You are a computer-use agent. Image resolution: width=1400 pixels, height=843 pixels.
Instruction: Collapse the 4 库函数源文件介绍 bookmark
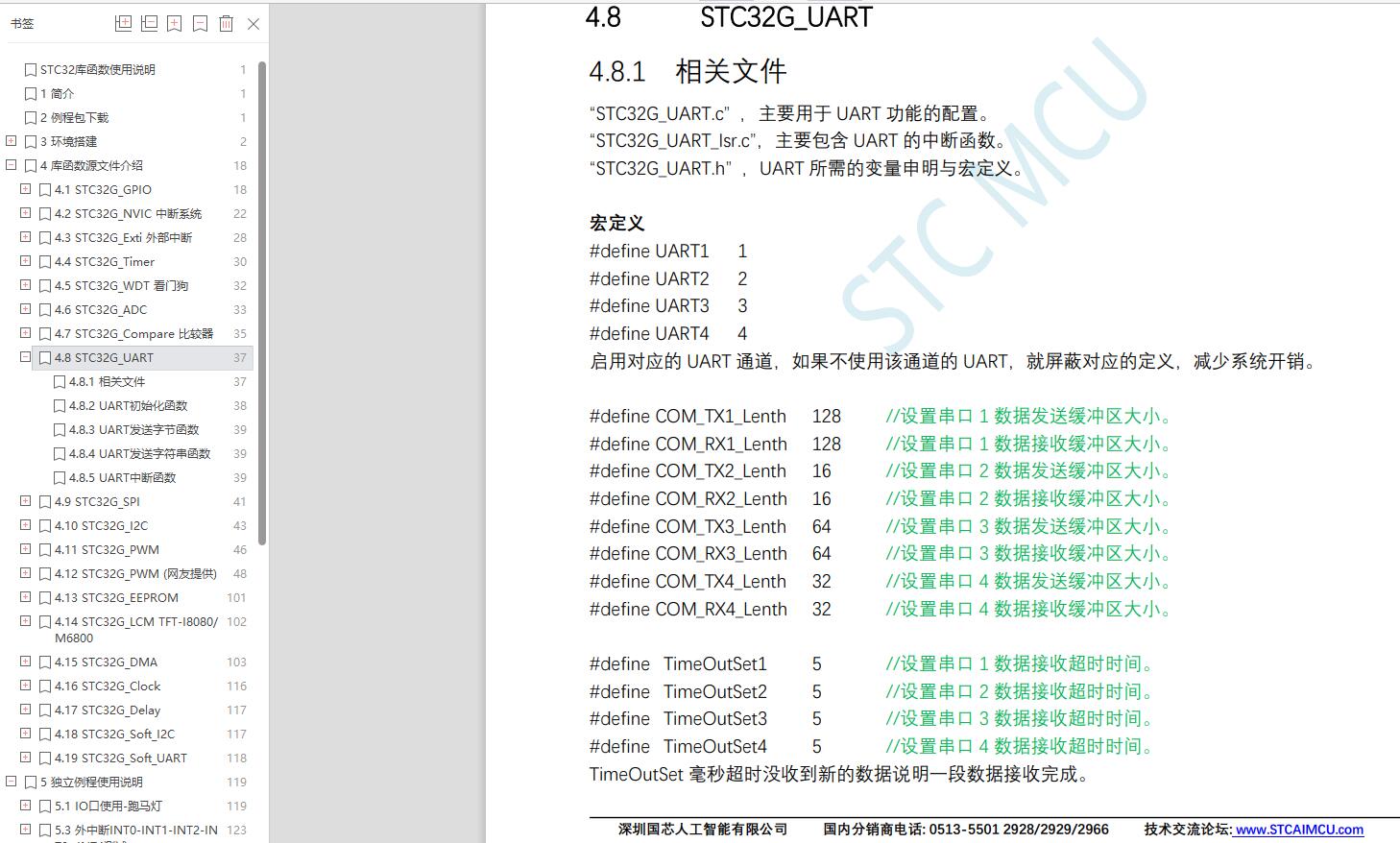pos(12,165)
